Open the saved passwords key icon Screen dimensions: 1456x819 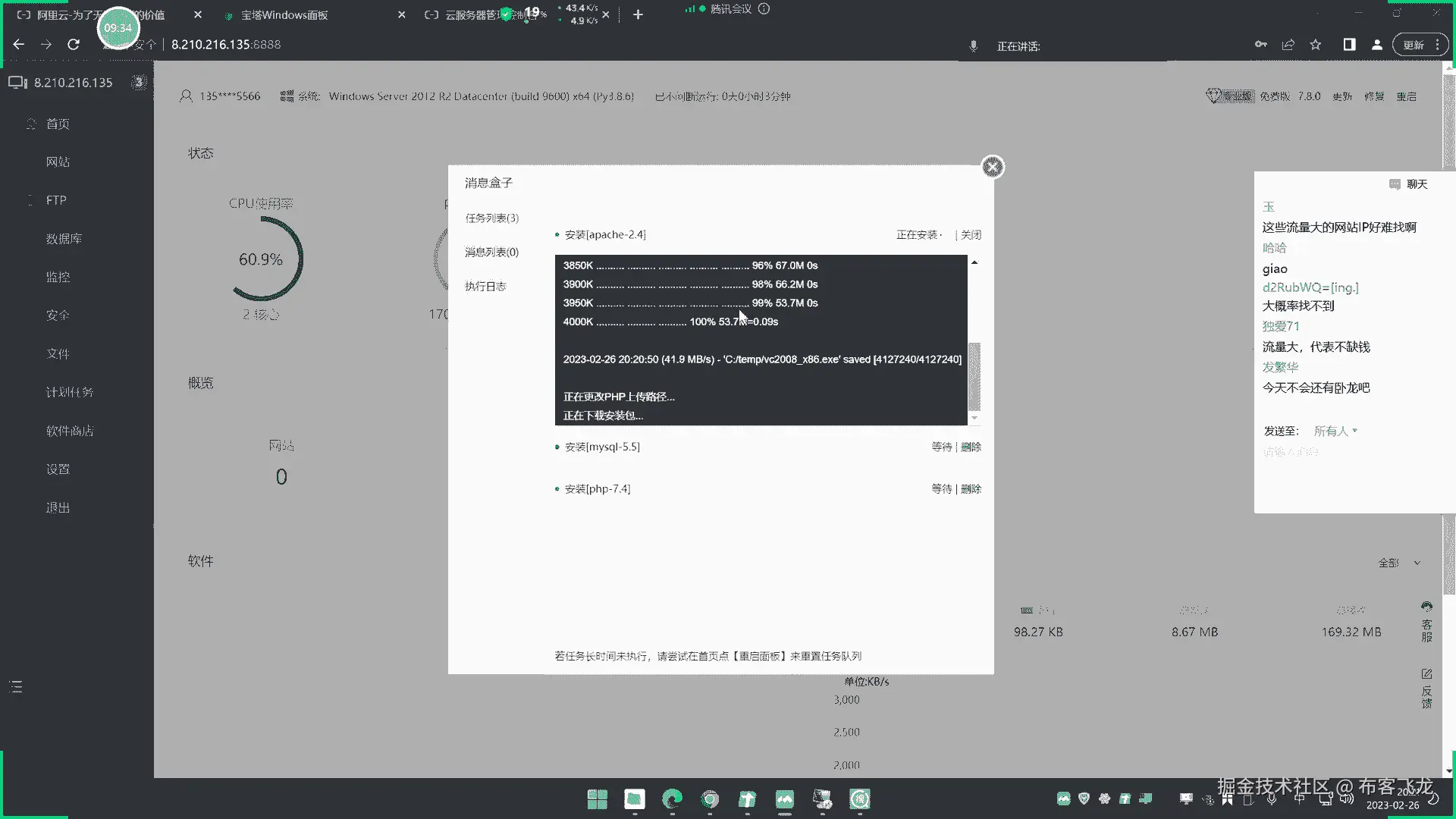pos(1260,45)
